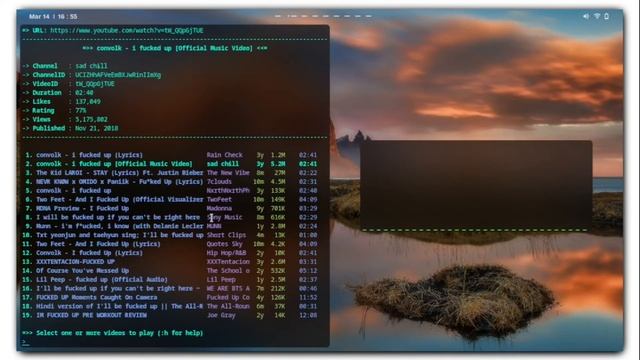Click view count 27M of result 3
The width and height of the screenshot is (640, 360).
(280, 173)
